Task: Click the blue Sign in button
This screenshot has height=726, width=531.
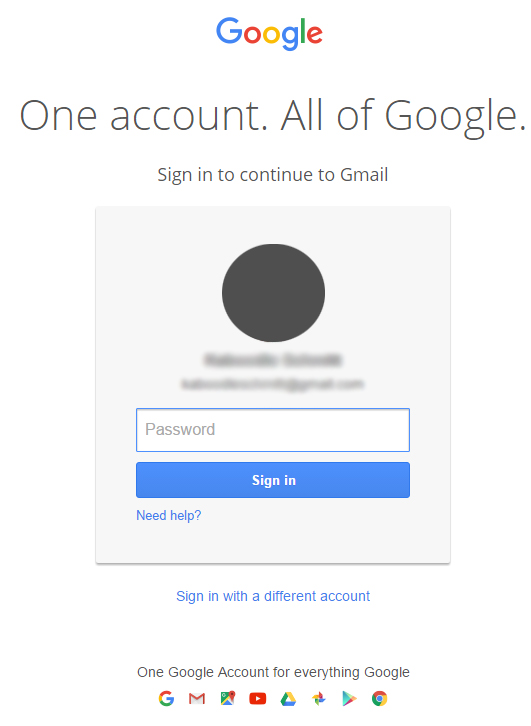Action: point(273,480)
